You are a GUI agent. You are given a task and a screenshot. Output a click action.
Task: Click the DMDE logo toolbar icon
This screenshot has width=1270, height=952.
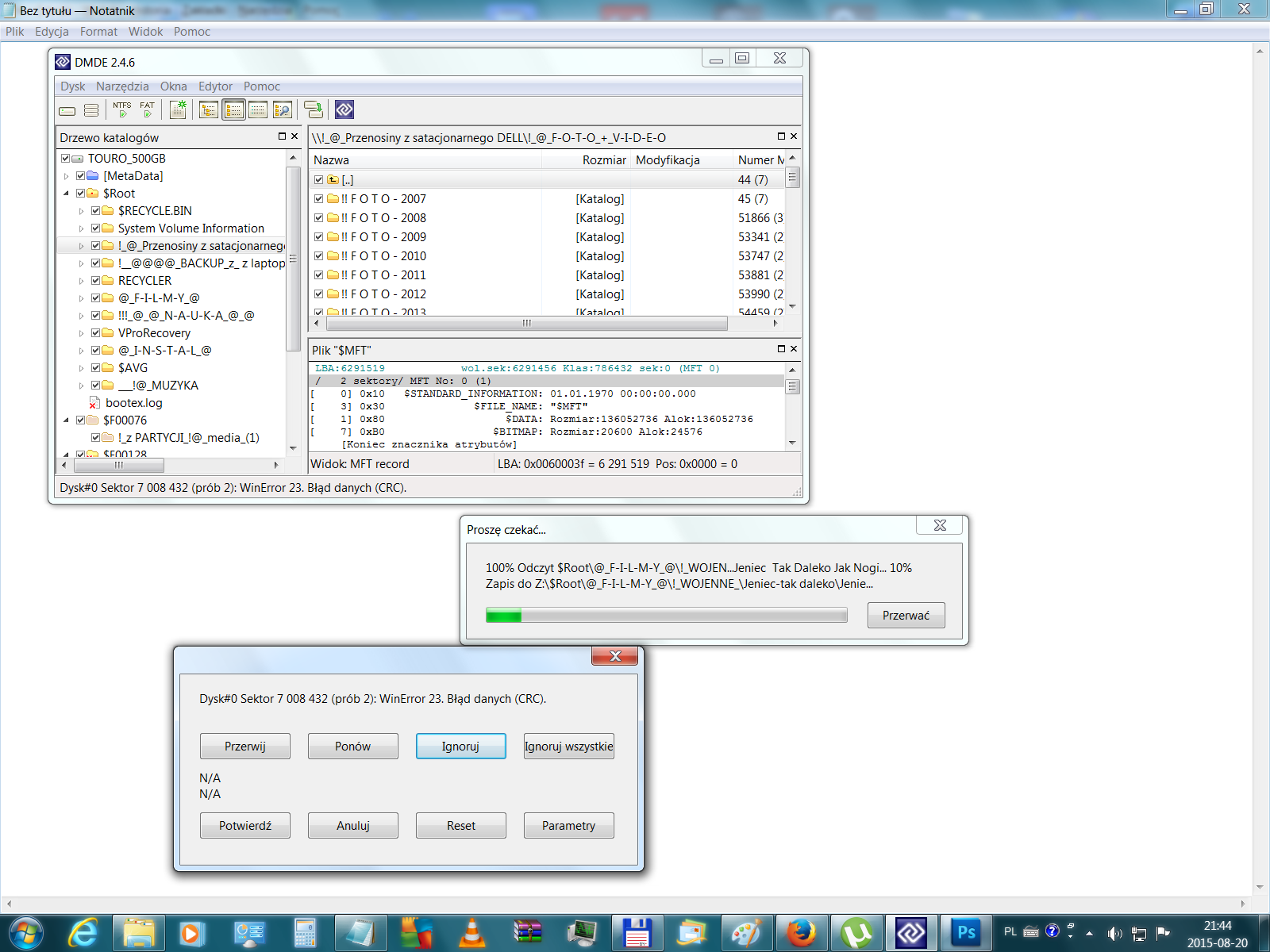pos(344,109)
